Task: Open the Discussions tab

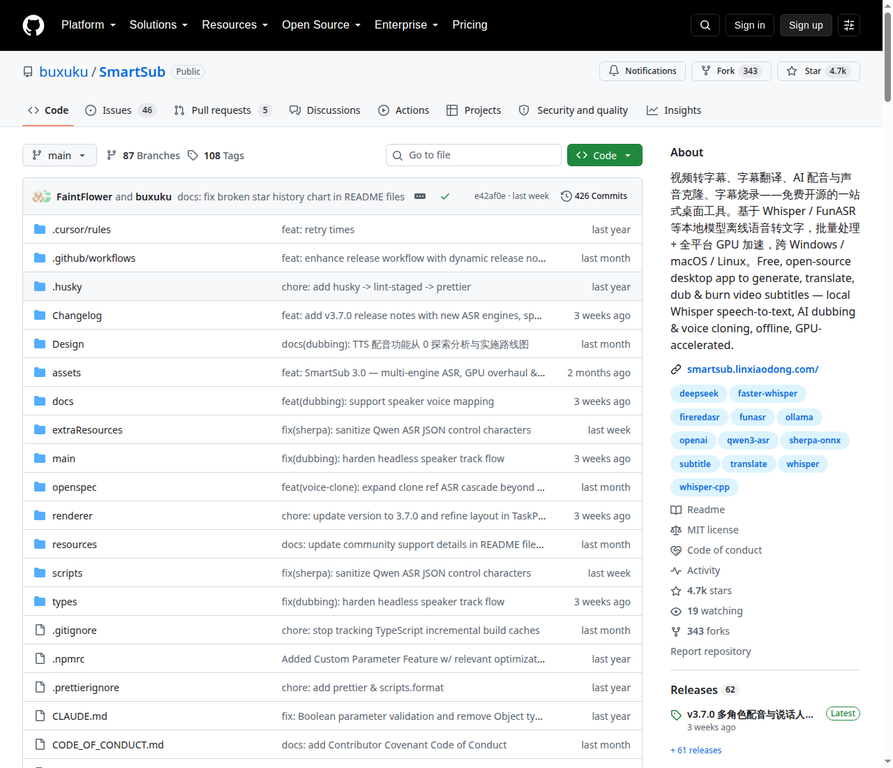Action: [325, 110]
